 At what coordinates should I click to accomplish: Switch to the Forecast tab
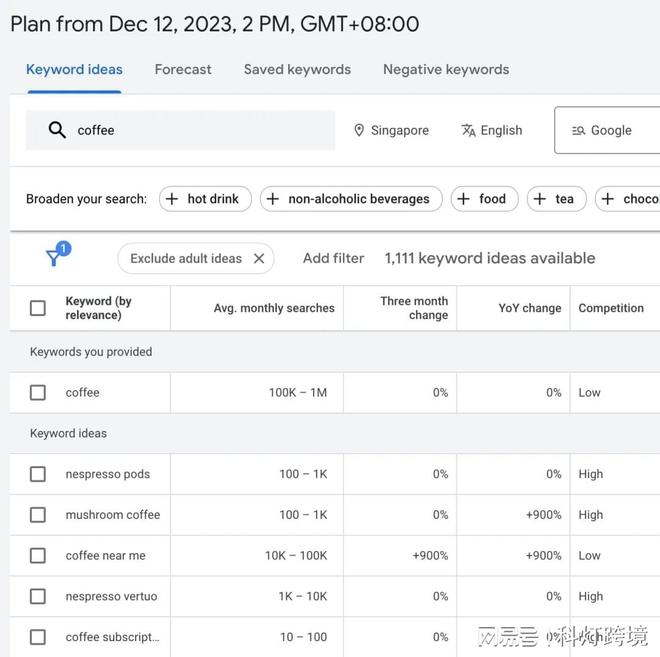tap(183, 69)
